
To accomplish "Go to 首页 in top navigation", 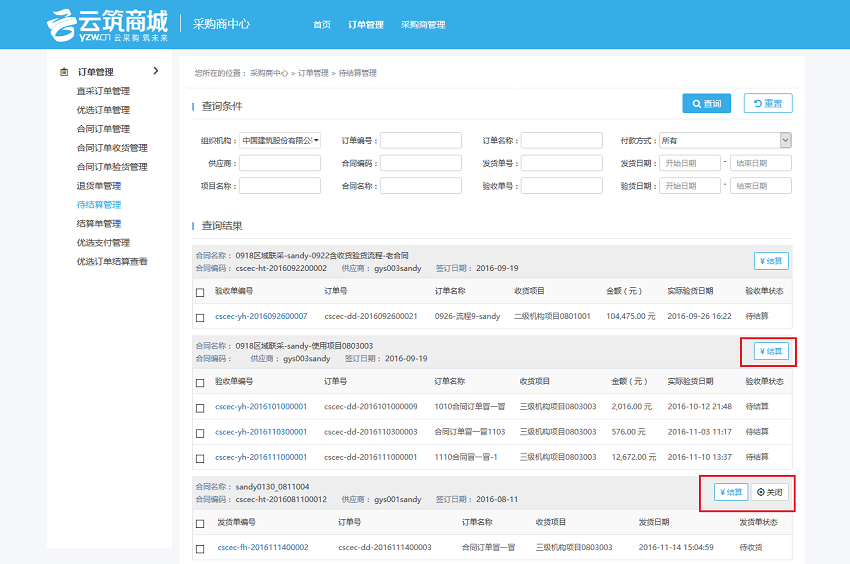I will (321, 25).
